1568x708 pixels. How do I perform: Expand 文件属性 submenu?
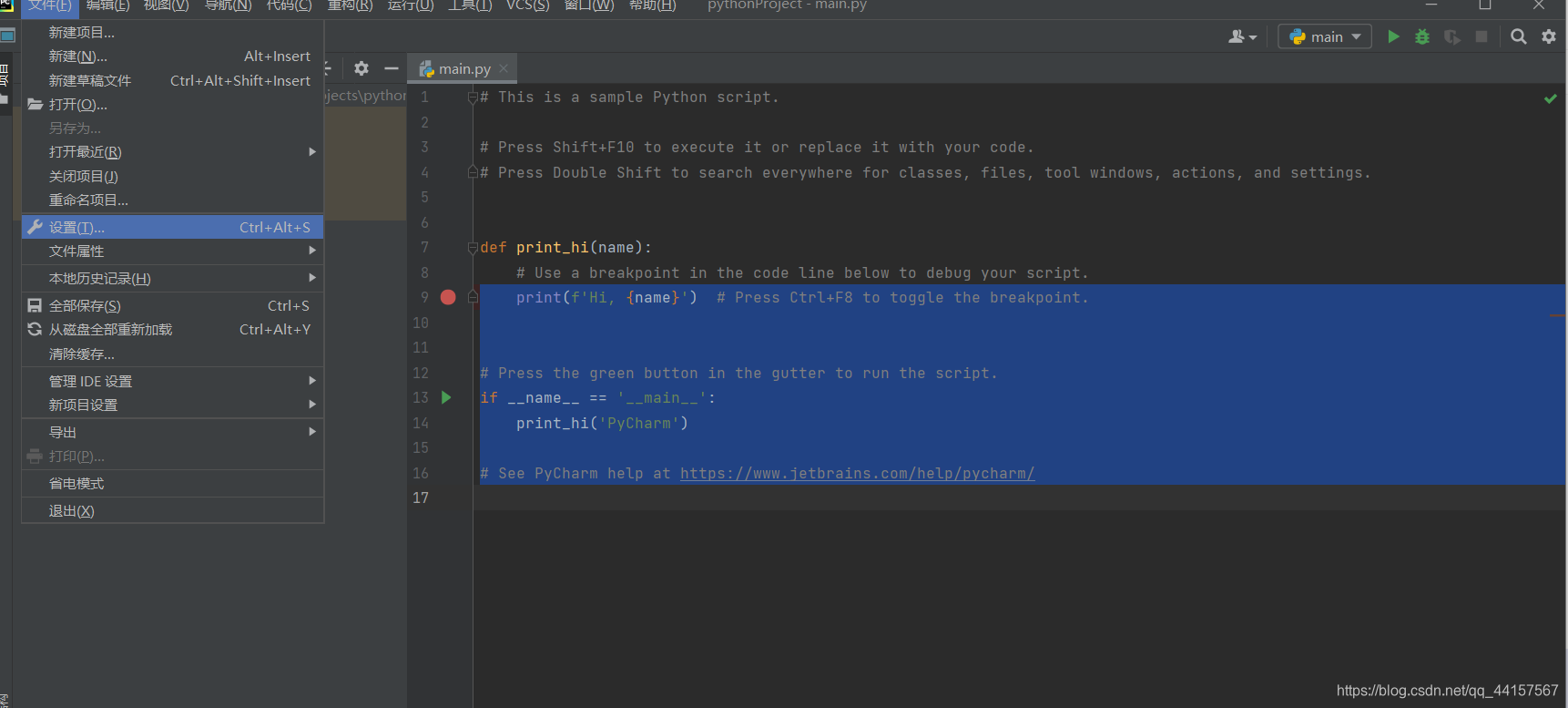pos(172,251)
